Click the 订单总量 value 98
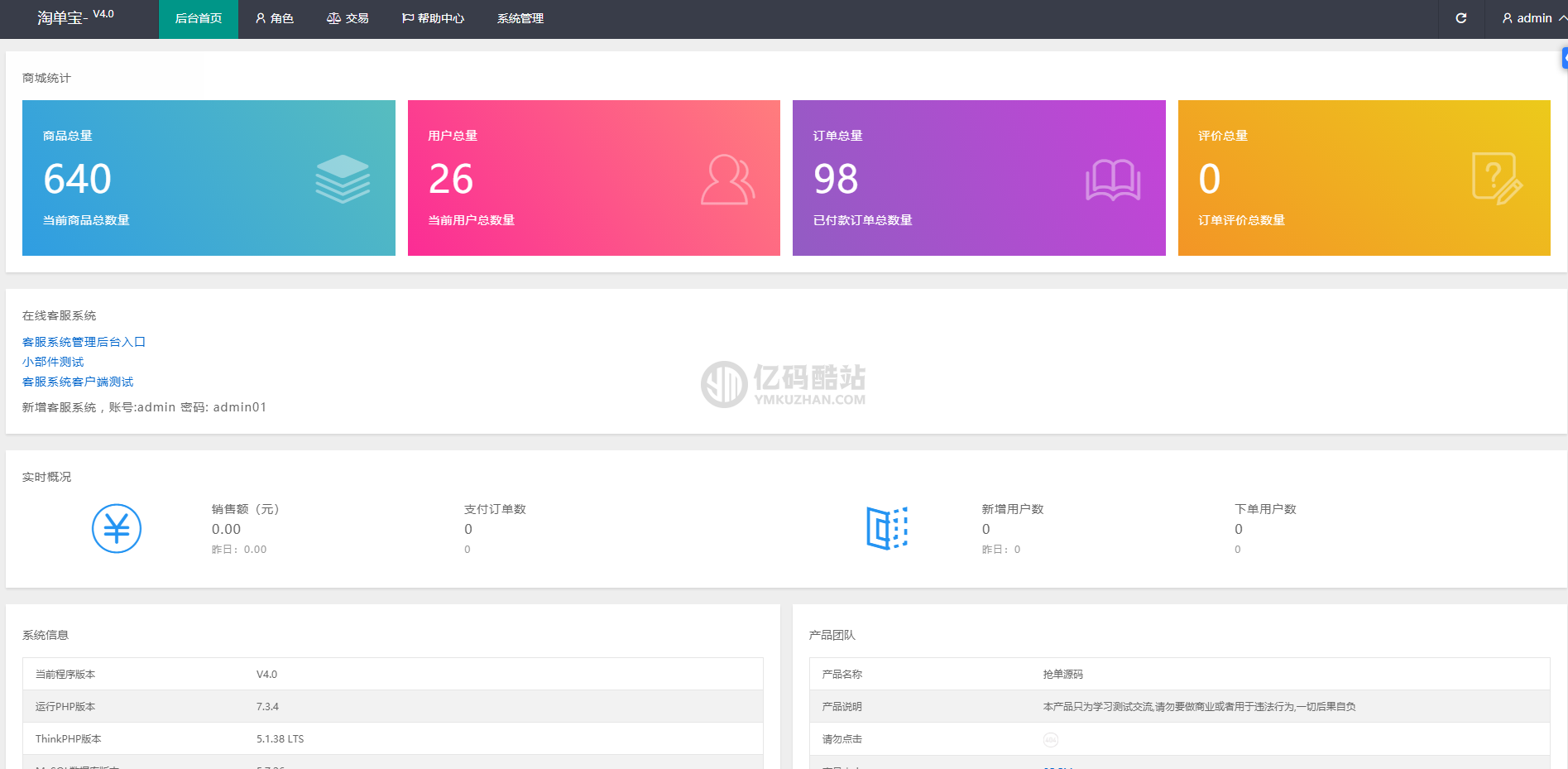The height and width of the screenshot is (769, 1568). pyautogui.click(x=836, y=179)
